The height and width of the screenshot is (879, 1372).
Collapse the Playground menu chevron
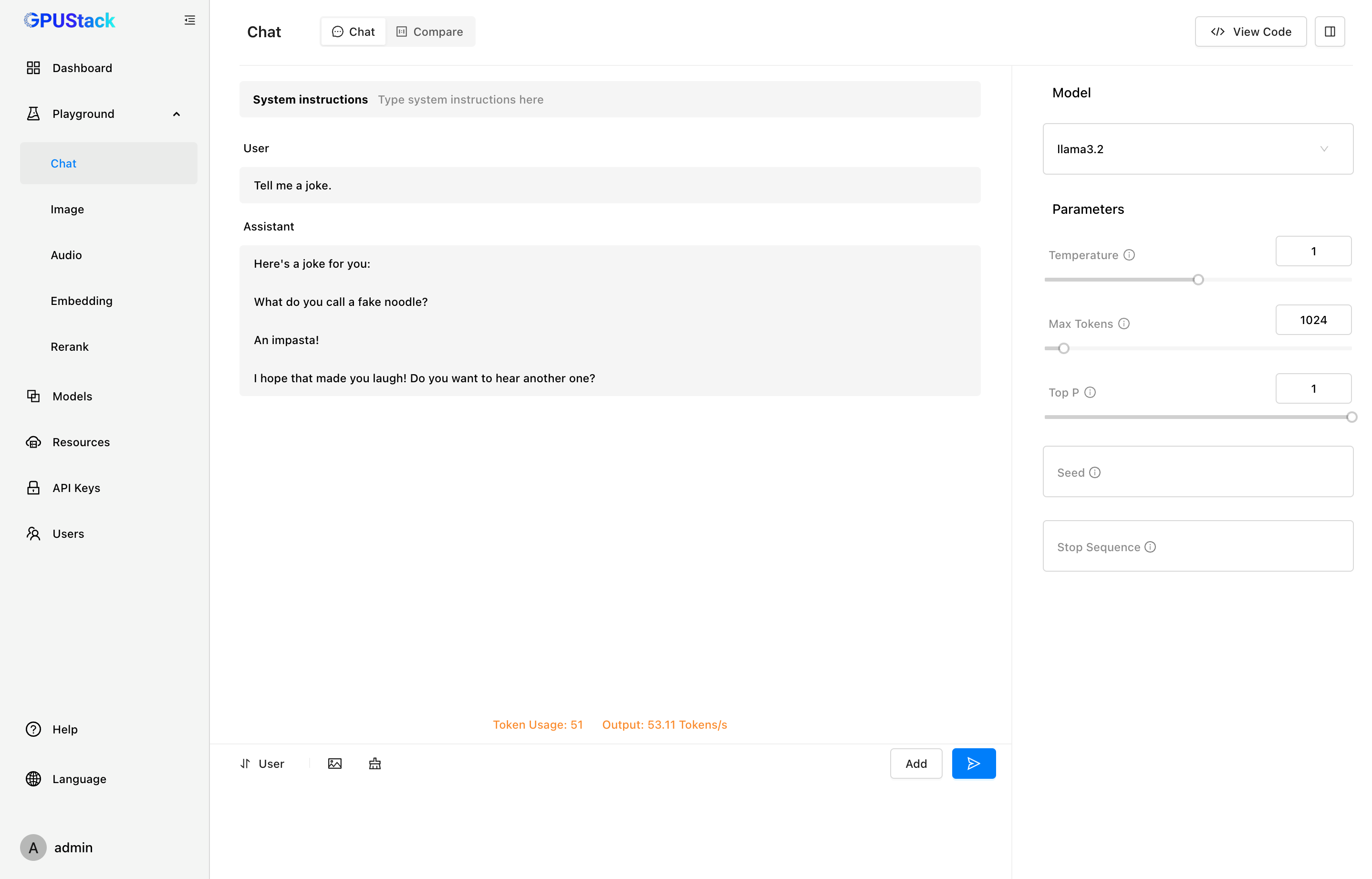(x=177, y=114)
